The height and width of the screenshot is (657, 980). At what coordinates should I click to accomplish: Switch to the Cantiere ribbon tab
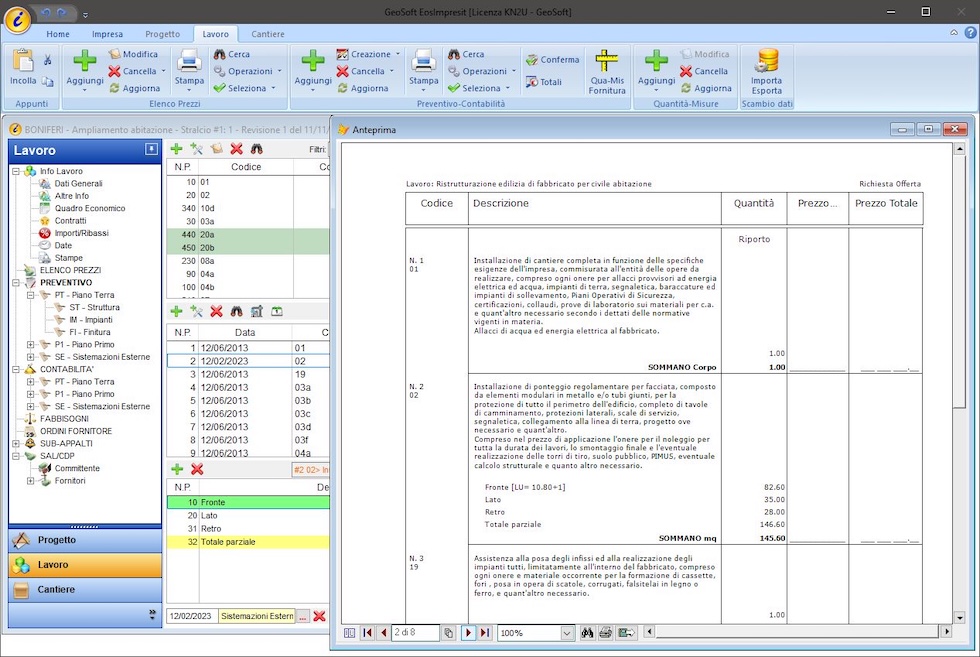coord(267,34)
